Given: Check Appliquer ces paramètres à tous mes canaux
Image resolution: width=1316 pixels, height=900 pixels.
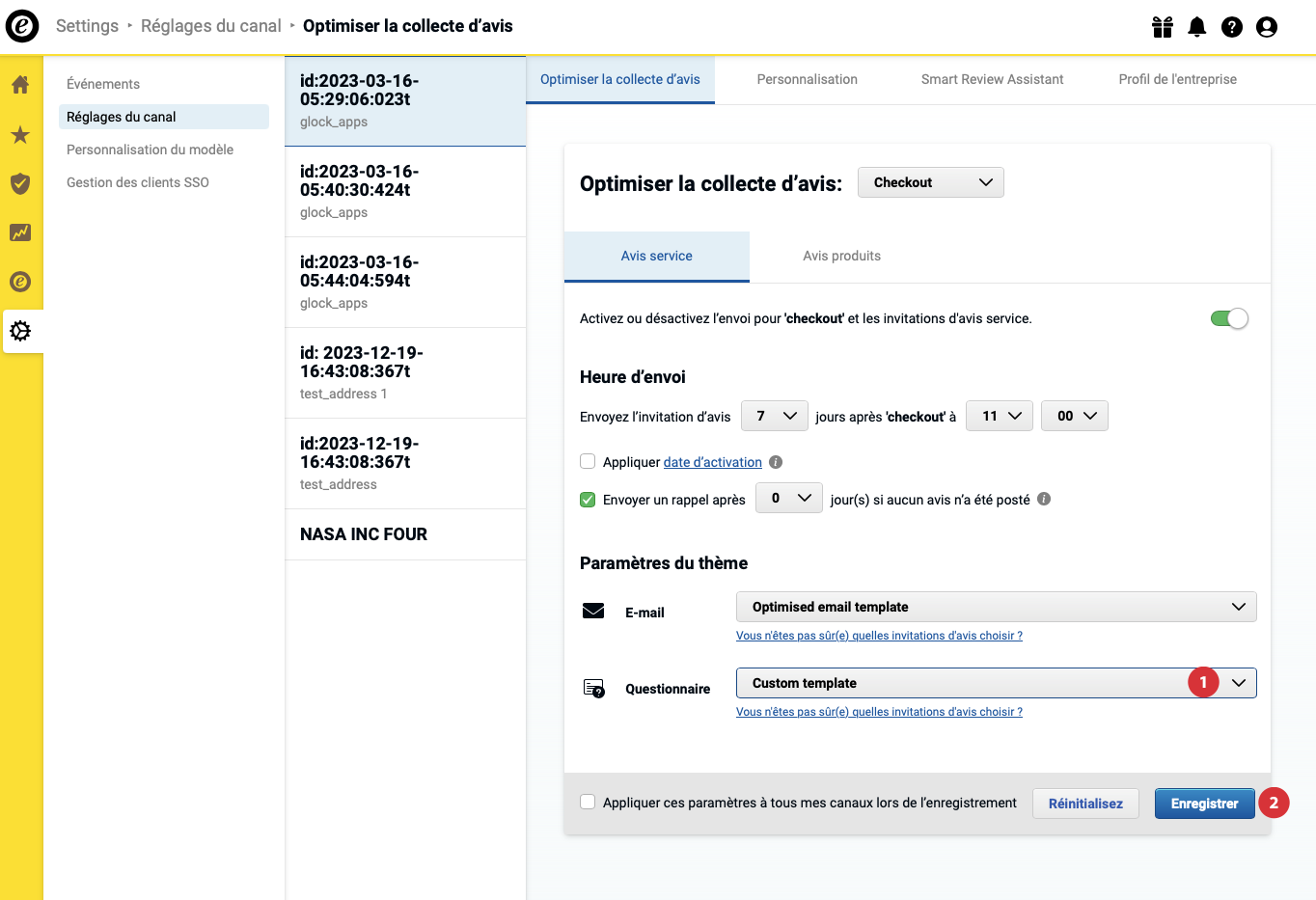Looking at the screenshot, I should (x=588, y=802).
